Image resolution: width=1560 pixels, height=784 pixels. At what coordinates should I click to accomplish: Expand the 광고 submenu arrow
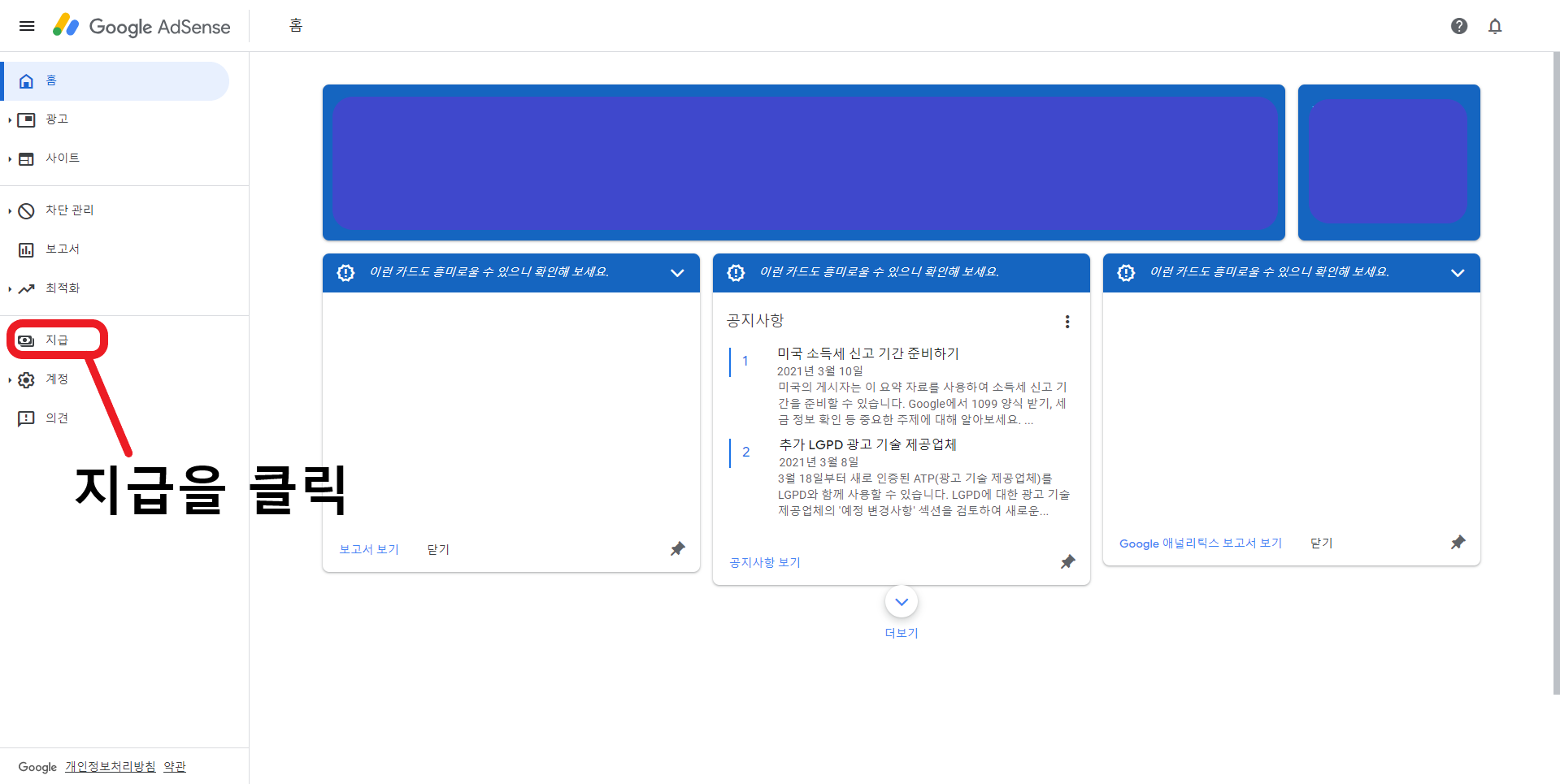click(10, 120)
